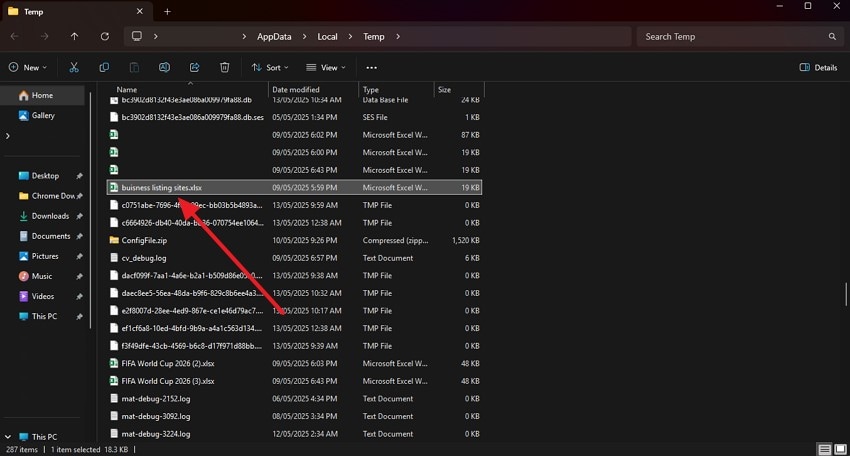This screenshot has width=850, height=456.
Task: Click the search magnifier icon
Action: pyautogui.click(x=832, y=36)
